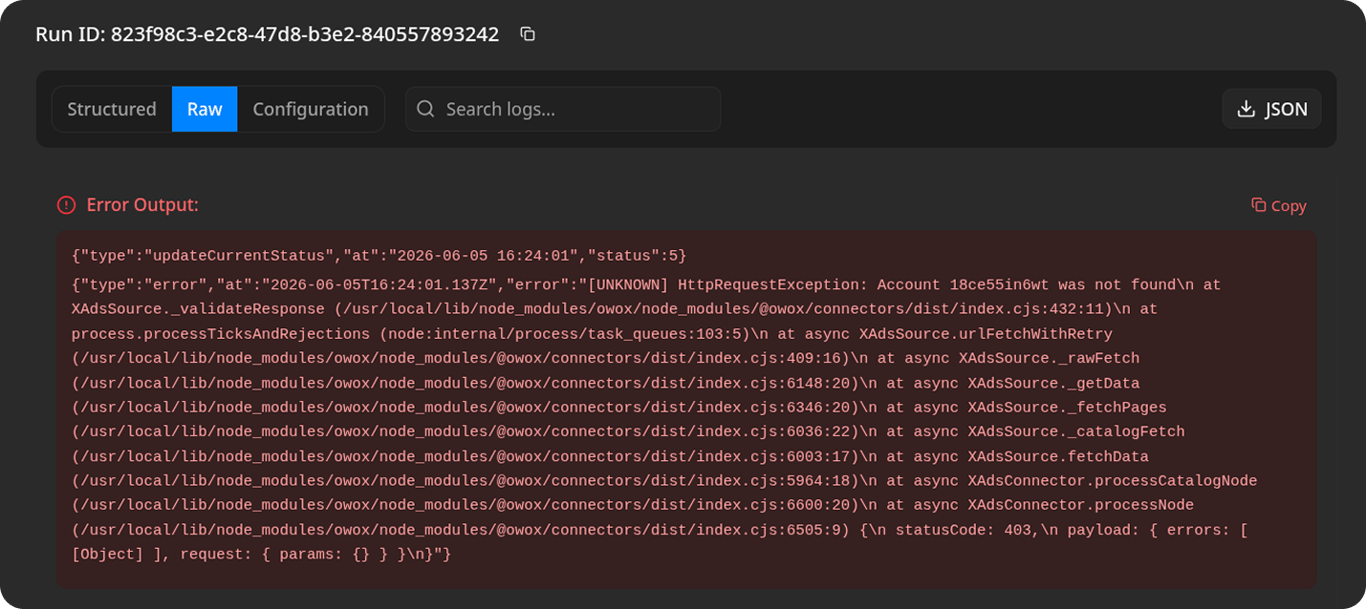Focus the Search logs input field
Image resolution: width=1366 pixels, height=609 pixels.
pos(563,109)
